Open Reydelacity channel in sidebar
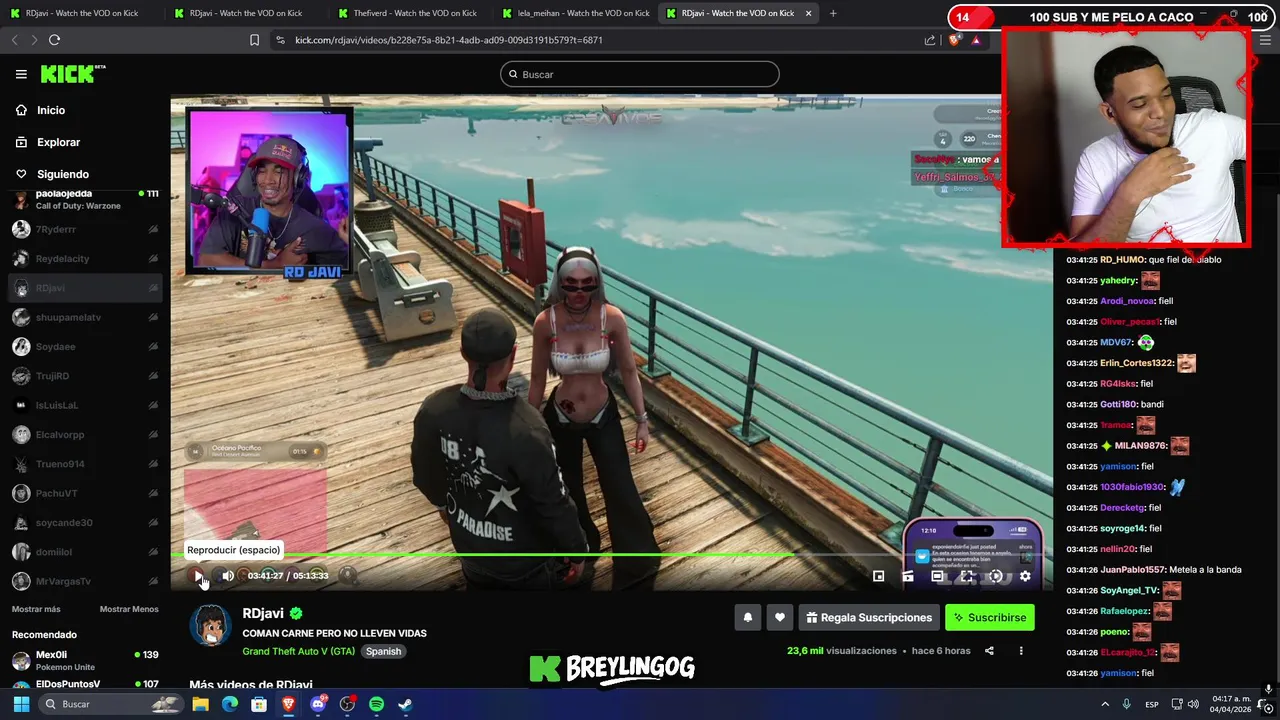The height and width of the screenshot is (720, 1280). (85, 258)
